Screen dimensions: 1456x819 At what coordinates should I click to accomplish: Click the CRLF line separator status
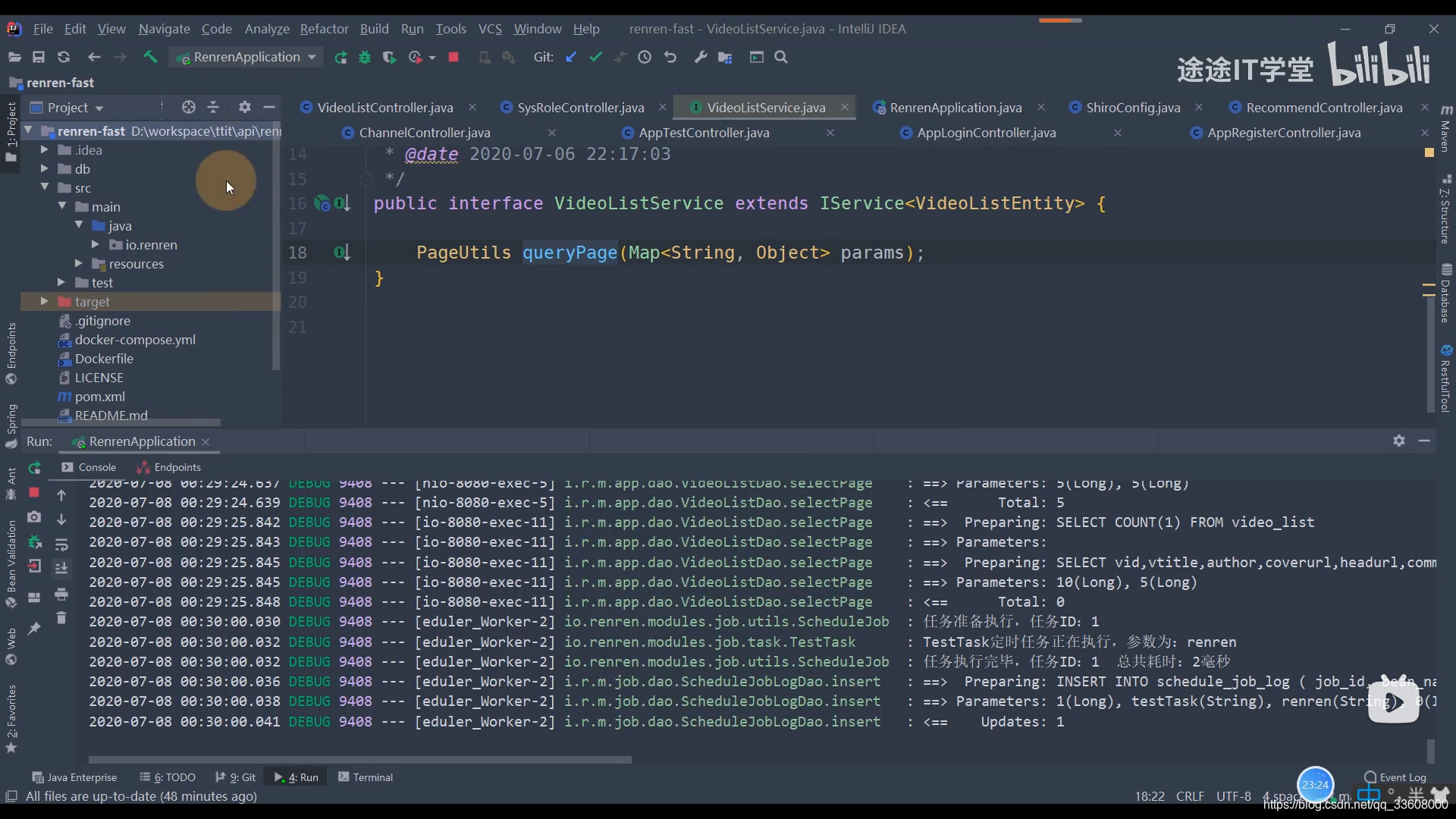[x=1190, y=796]
